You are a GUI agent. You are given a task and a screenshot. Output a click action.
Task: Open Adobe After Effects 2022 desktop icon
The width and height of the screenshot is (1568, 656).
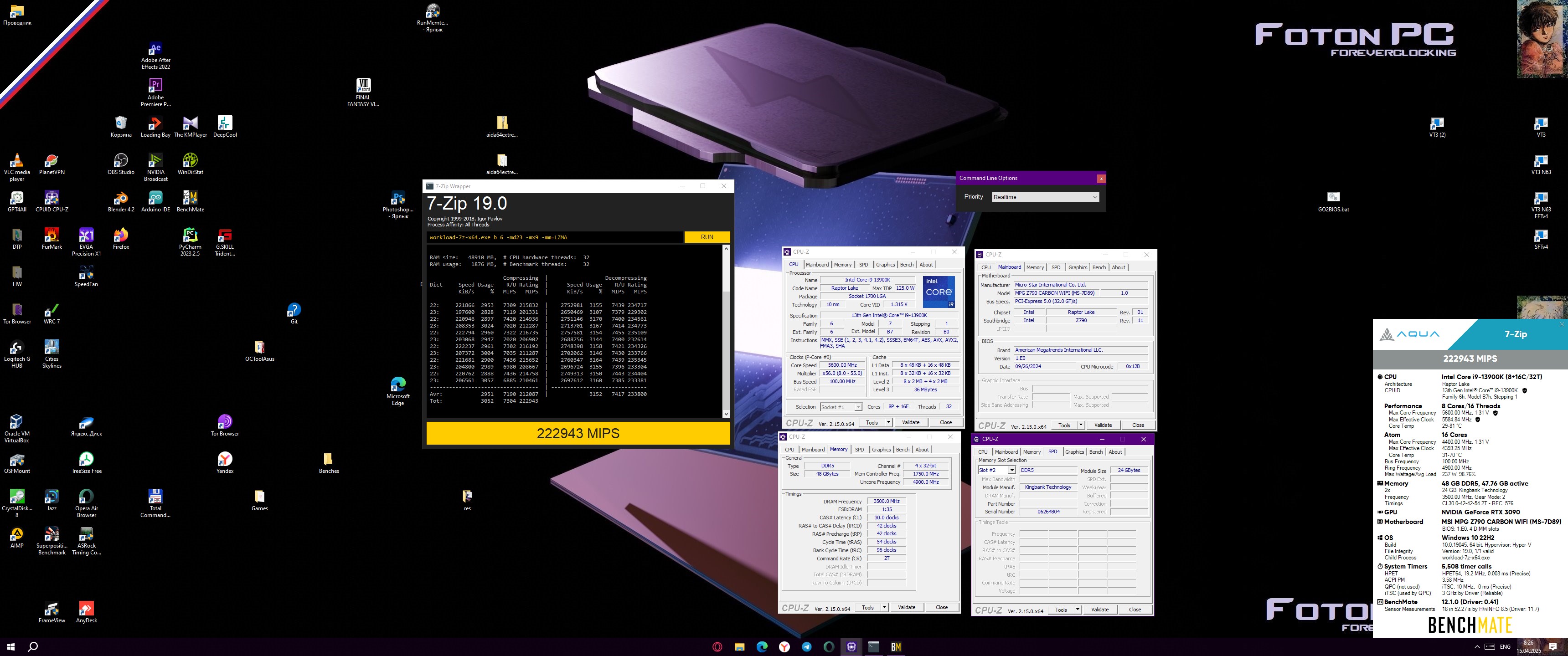coord(156,56)
